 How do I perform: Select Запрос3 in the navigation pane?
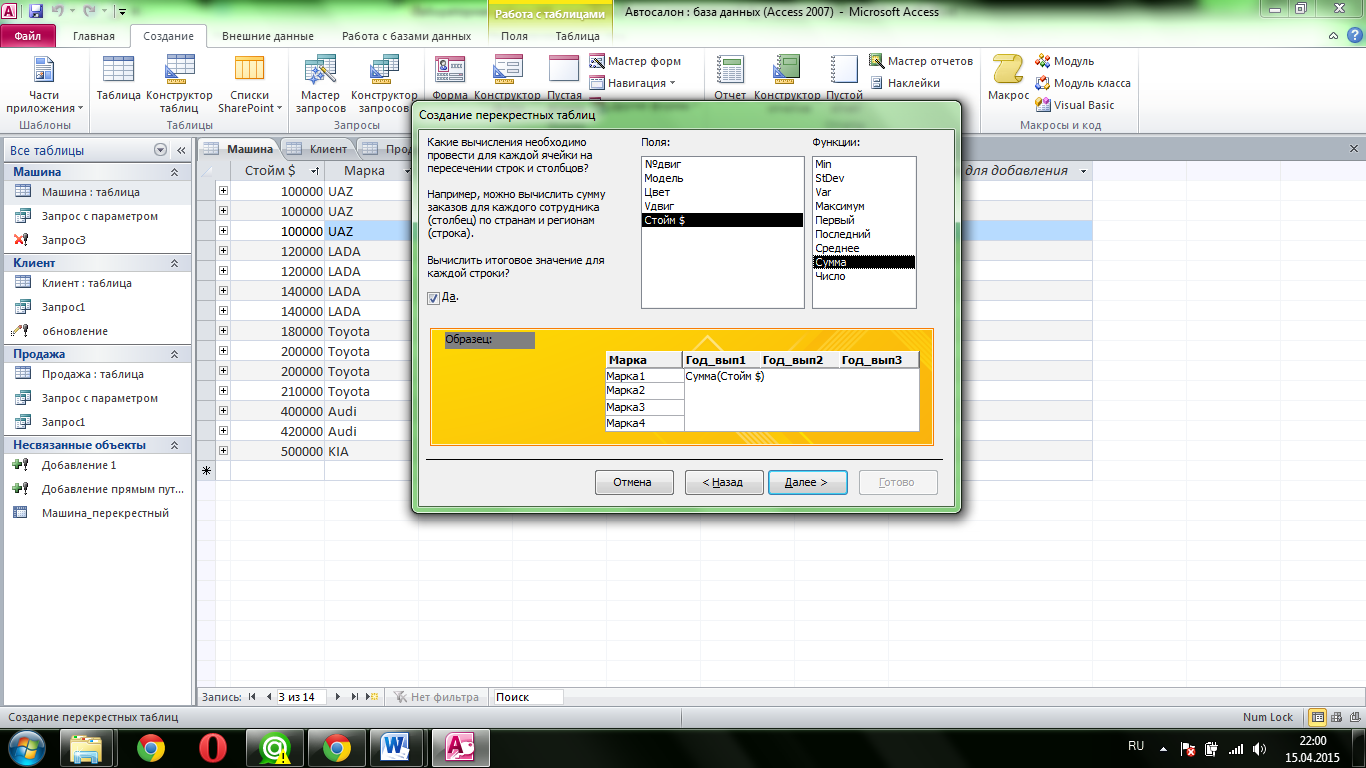tap(95, 240)
